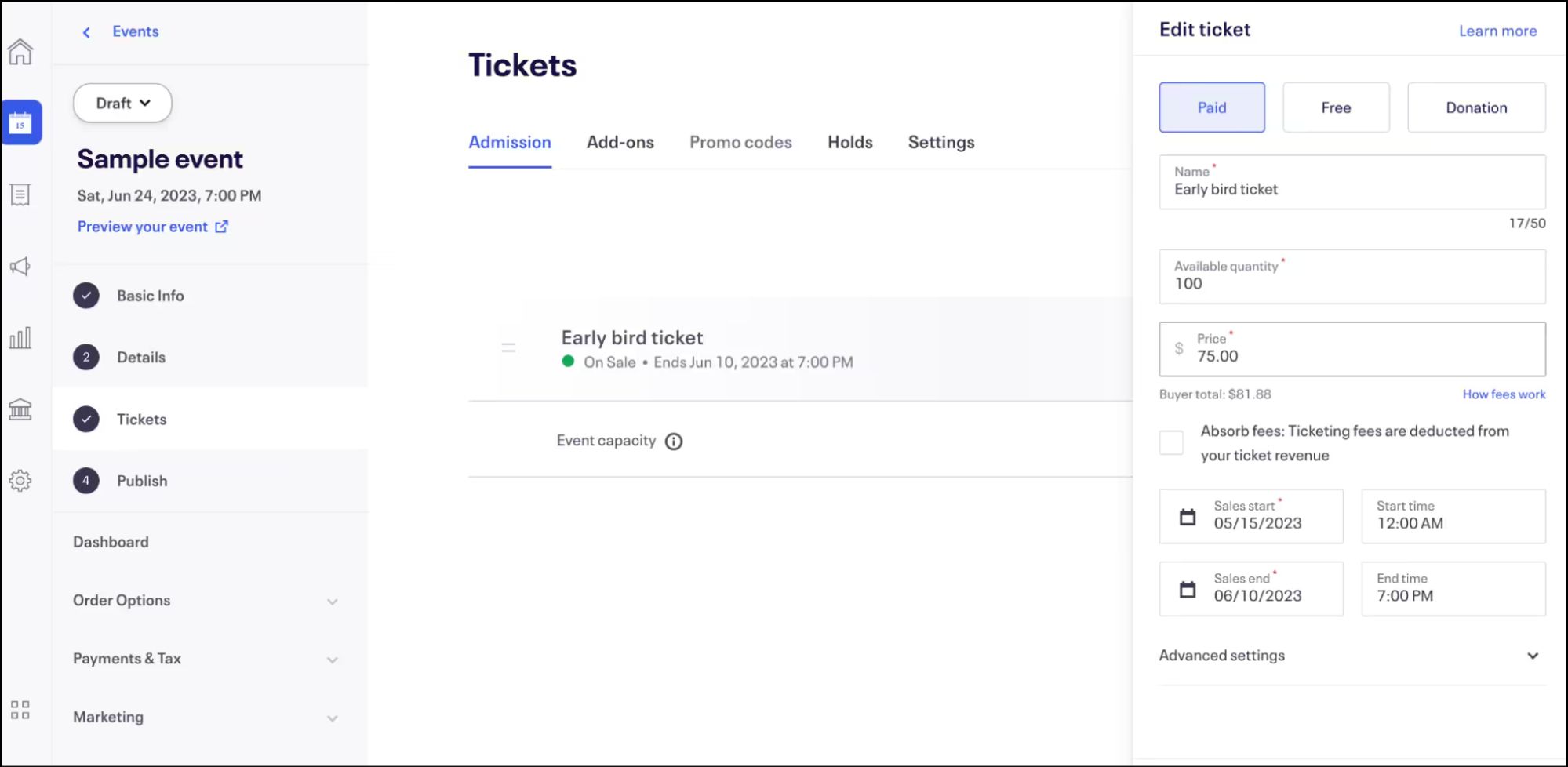Open the Settings gear icon in left rail
The width and height of the screenshot is (1568, 767).
(20, 481)
